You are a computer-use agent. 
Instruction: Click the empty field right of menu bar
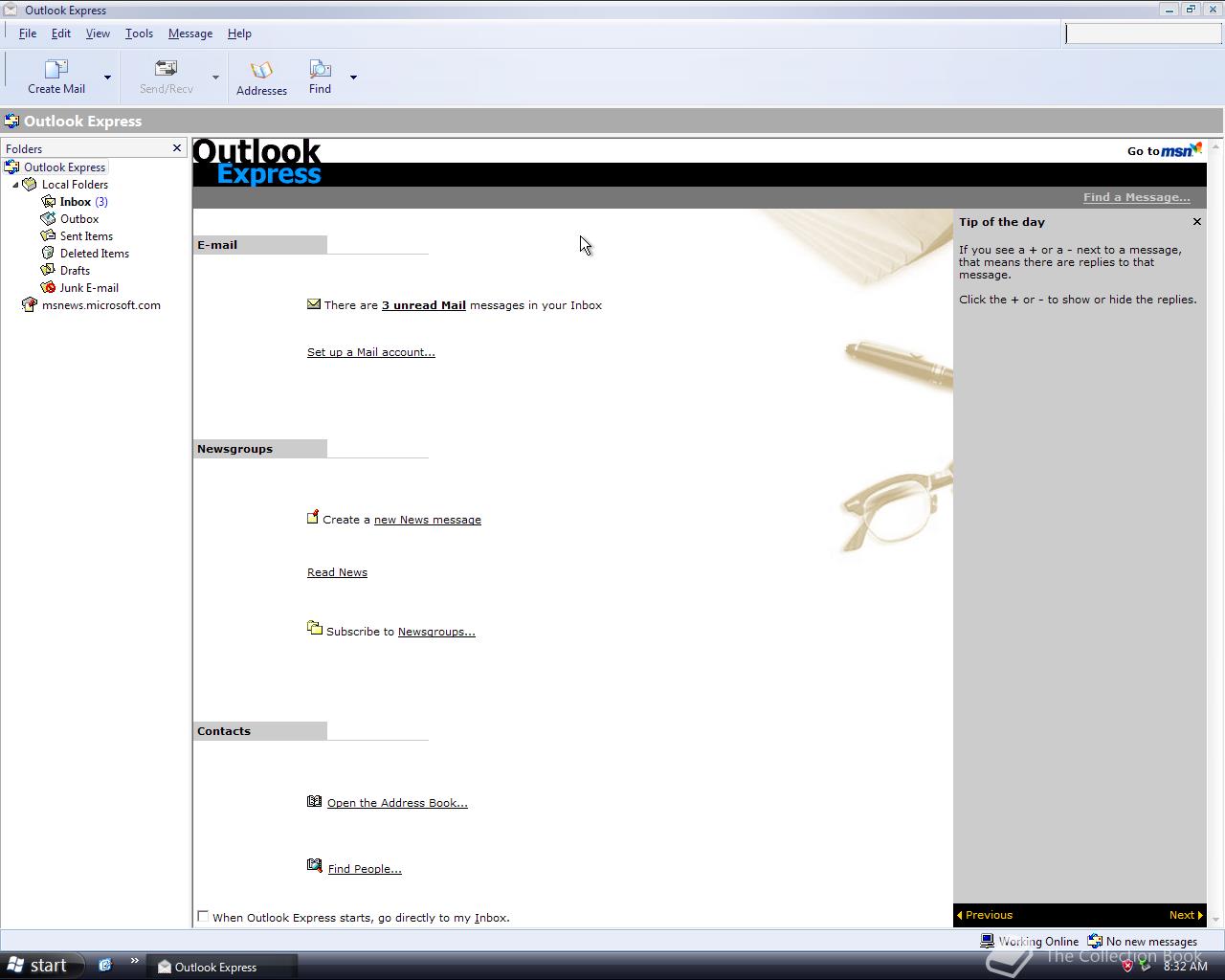coord(1143,34)
